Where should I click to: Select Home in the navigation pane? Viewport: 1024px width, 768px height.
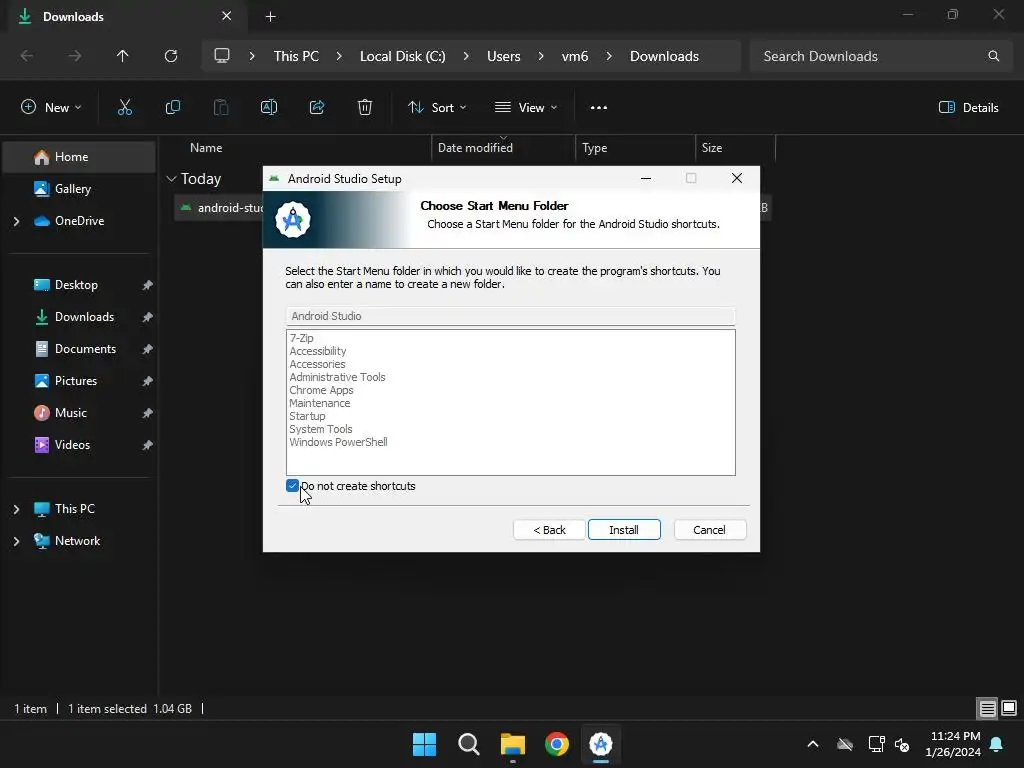(79, 157)
